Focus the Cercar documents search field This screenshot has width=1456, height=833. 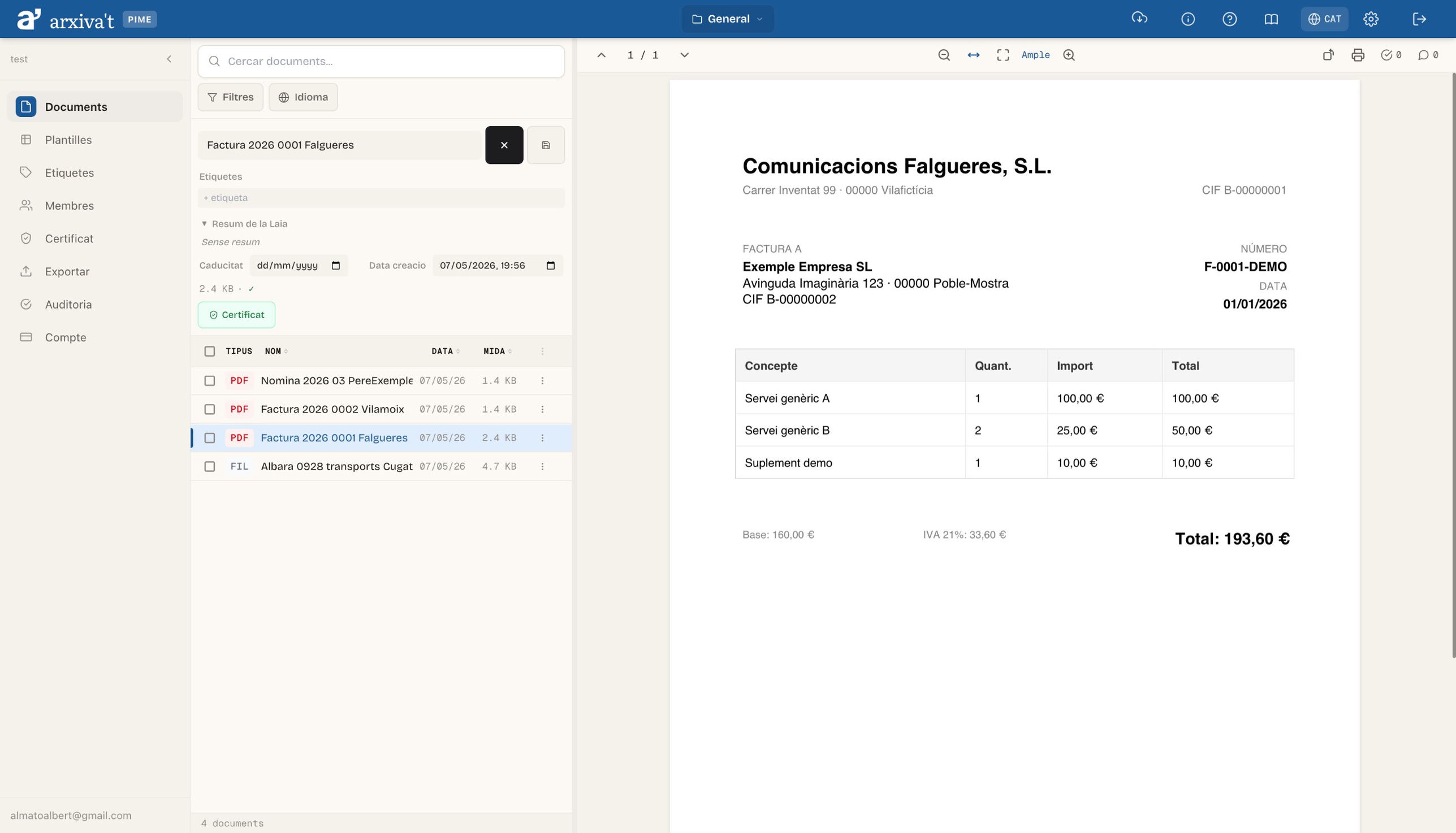pos(381,61)
